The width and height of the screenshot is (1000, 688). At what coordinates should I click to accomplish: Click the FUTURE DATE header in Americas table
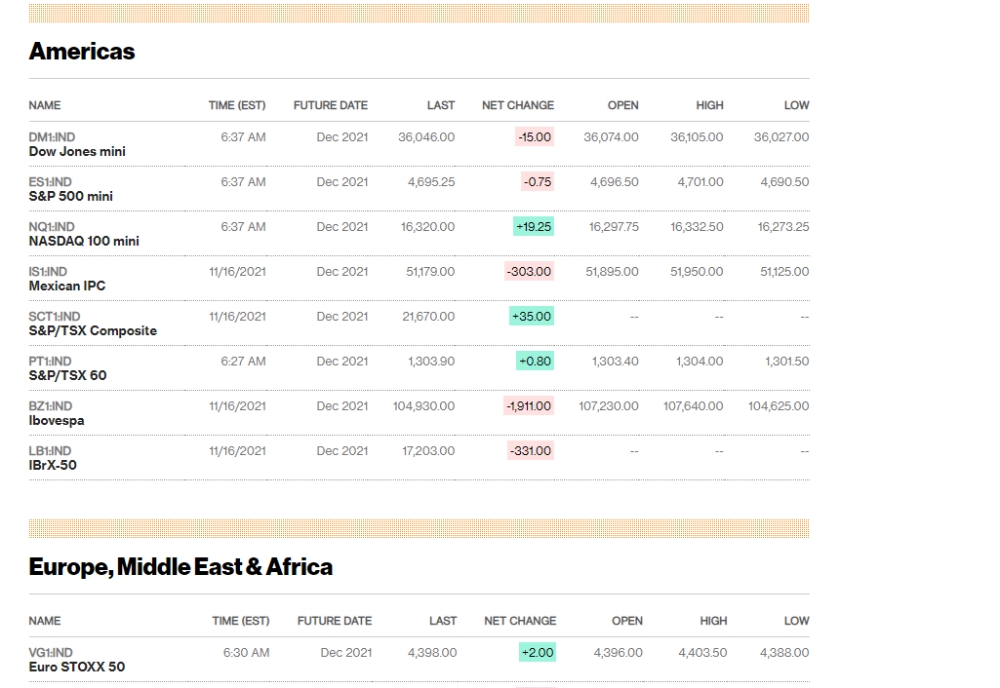tap(330, 105)
